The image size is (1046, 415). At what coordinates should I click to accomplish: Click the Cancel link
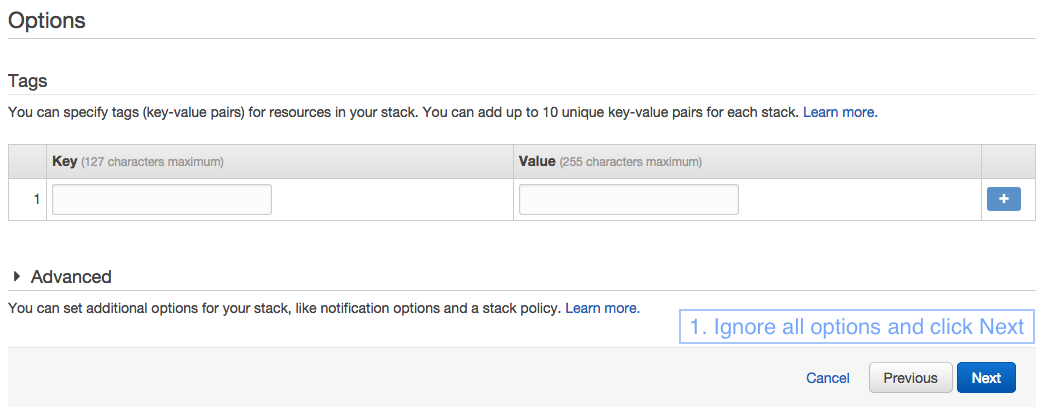[827, 378]
